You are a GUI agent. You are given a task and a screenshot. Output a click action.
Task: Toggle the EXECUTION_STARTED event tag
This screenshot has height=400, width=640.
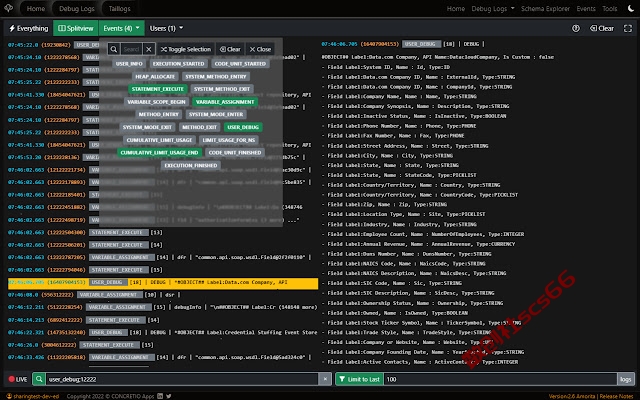point(178,64)
